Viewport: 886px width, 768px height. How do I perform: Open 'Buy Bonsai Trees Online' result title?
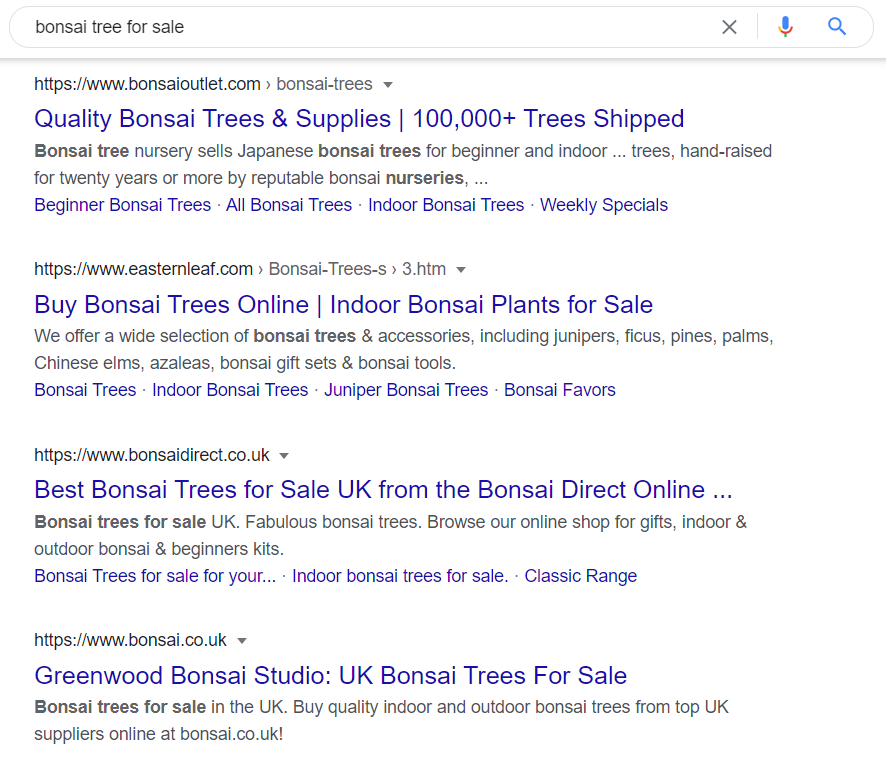coord(344,305)
